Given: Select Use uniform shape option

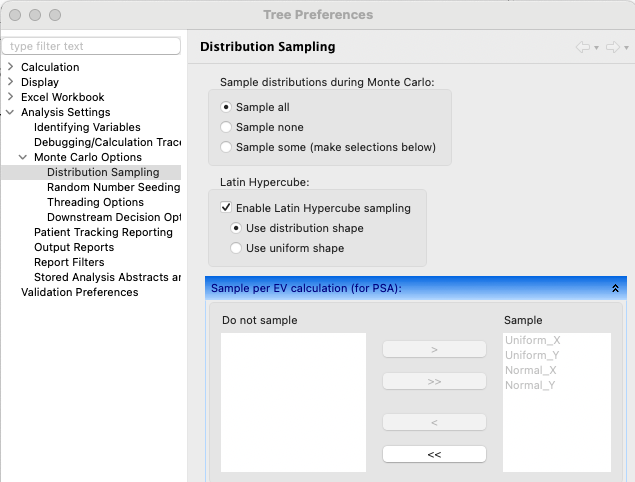Looking at the screenshot, I should 237,248.
